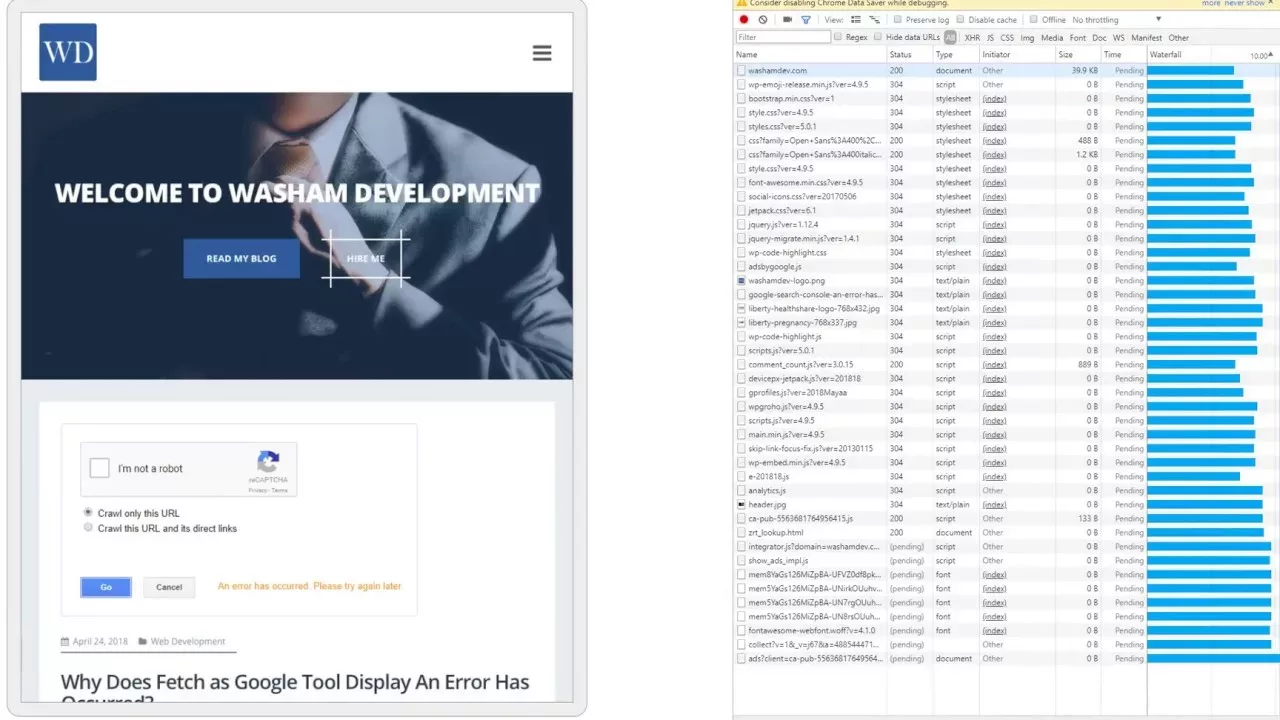Tick the Offline checkbox
Viewport: 1280px width, 720px height.
[x=1034, y=20]
